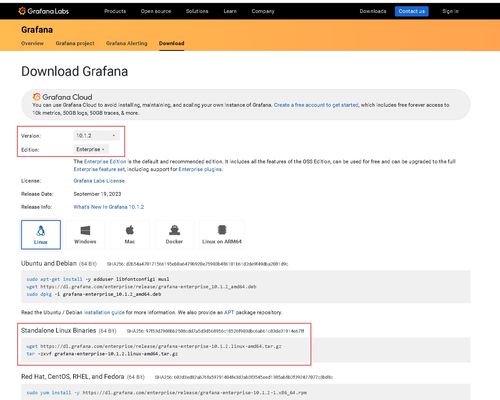Screen dimensions: 500x400
Task: Select the Docker platform icon
Action: [x=174, y=235]
